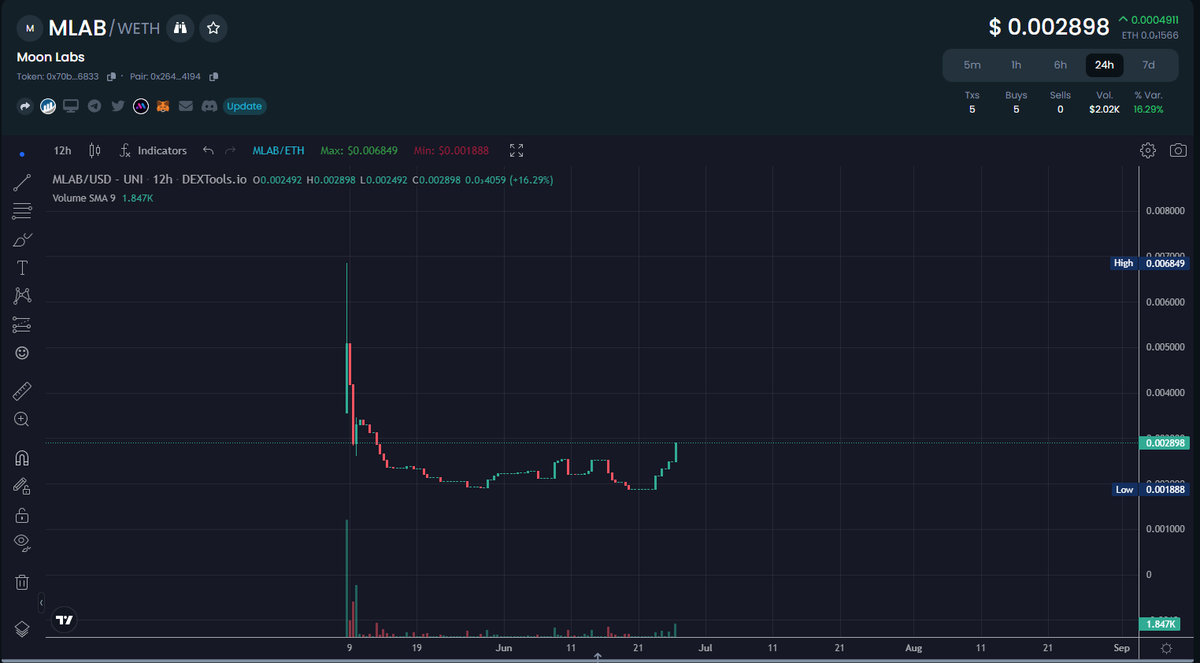
Task: Switch timeframe to 7d
Action: (x=1148, y=64)
